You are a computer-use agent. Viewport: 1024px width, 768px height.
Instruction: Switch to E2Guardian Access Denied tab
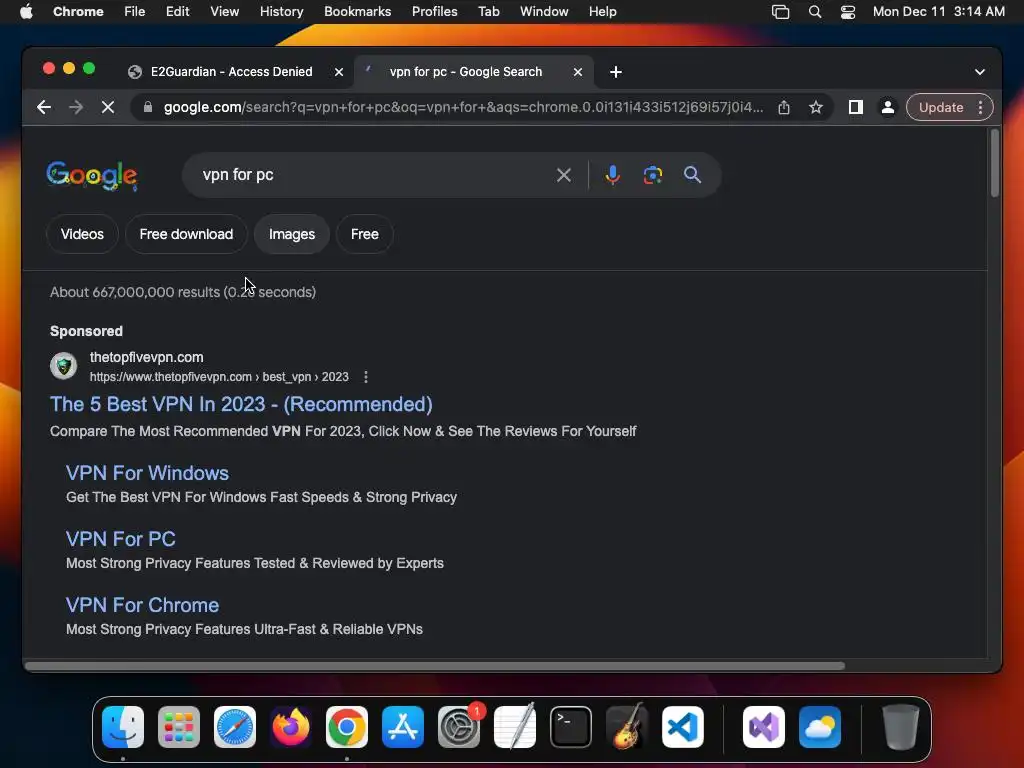click(x=231, y=72)
